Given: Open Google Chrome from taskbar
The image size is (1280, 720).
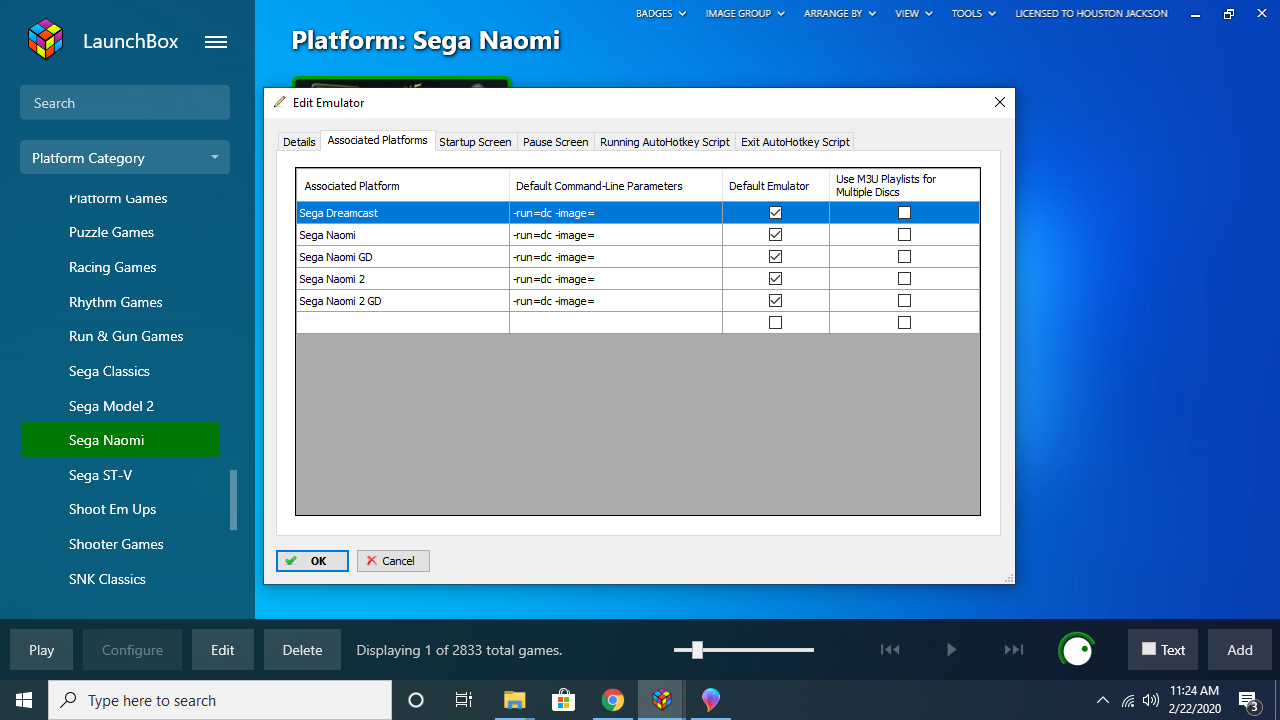Looking at the screenshot, I should [x=613, y=700].
